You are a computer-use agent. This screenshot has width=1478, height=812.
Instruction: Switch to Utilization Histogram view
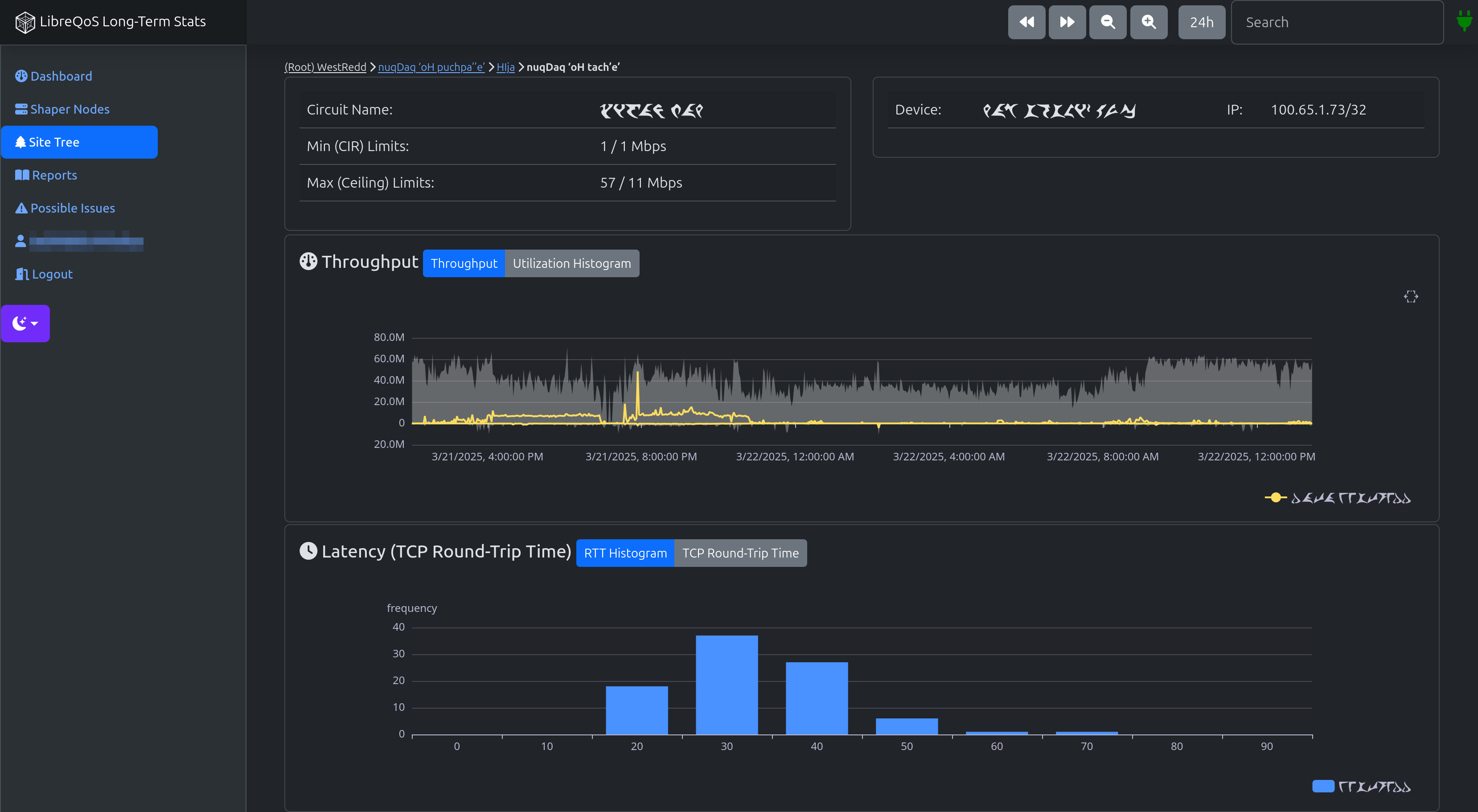pos(571,263)
